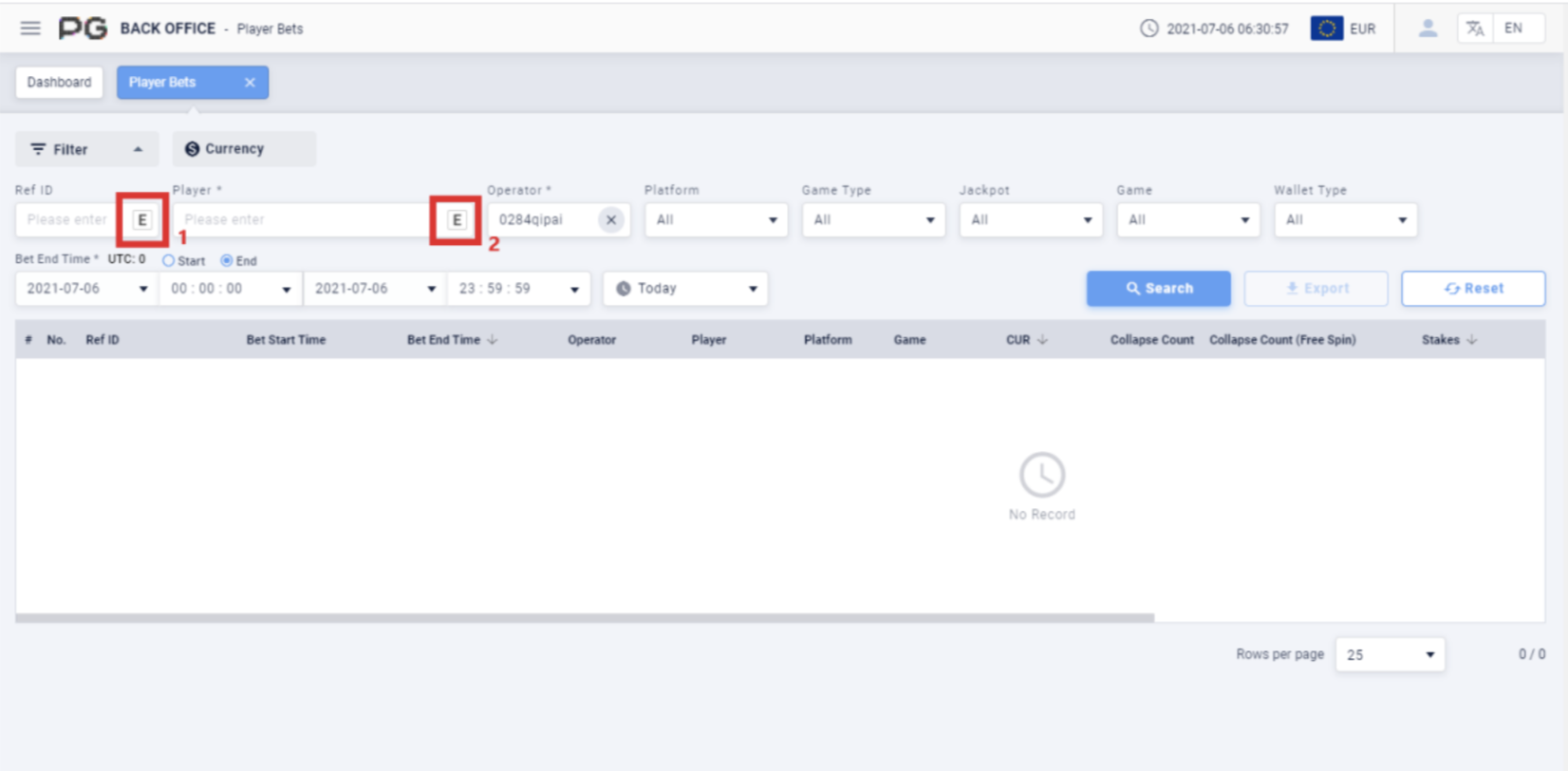The image size is (1568, 771).
Task: Click the EUR currency flag icon
Action: pos(1326,28)
